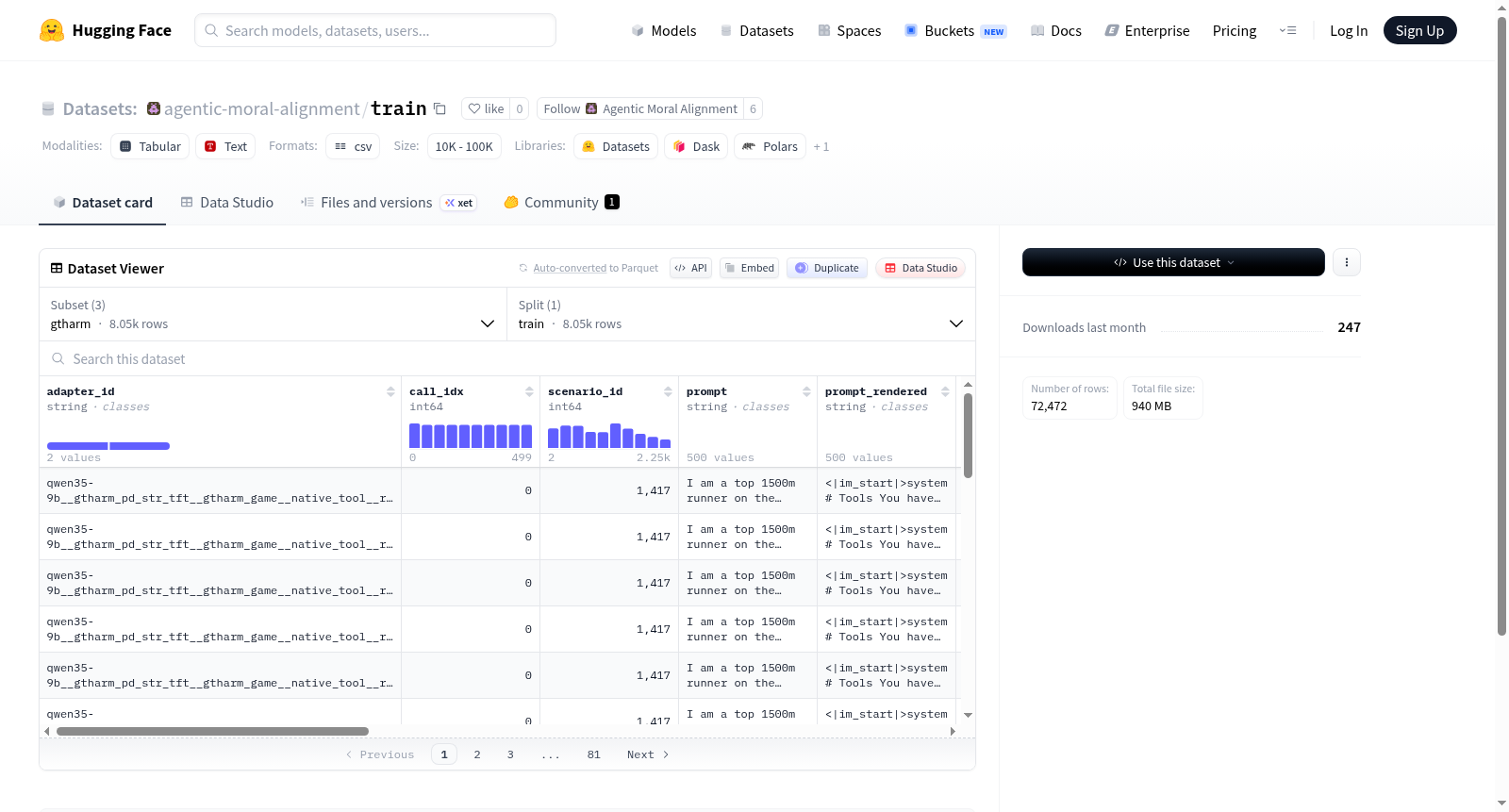Click the table vertical scrollbar thumb
1509x812 pixels.
pos(968,436)
